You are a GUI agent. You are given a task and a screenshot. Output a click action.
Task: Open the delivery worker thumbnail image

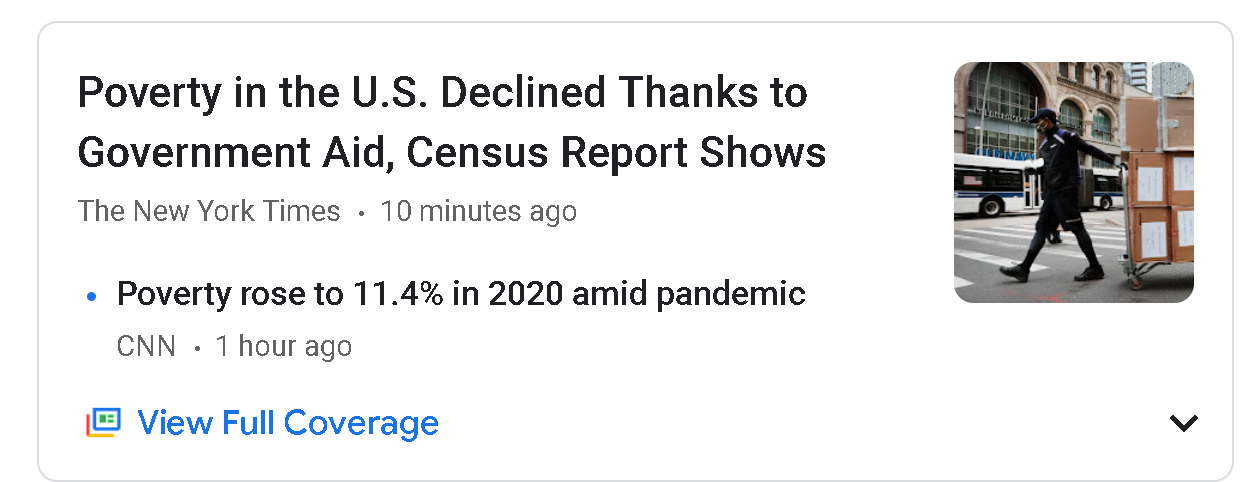(1073, 182)
